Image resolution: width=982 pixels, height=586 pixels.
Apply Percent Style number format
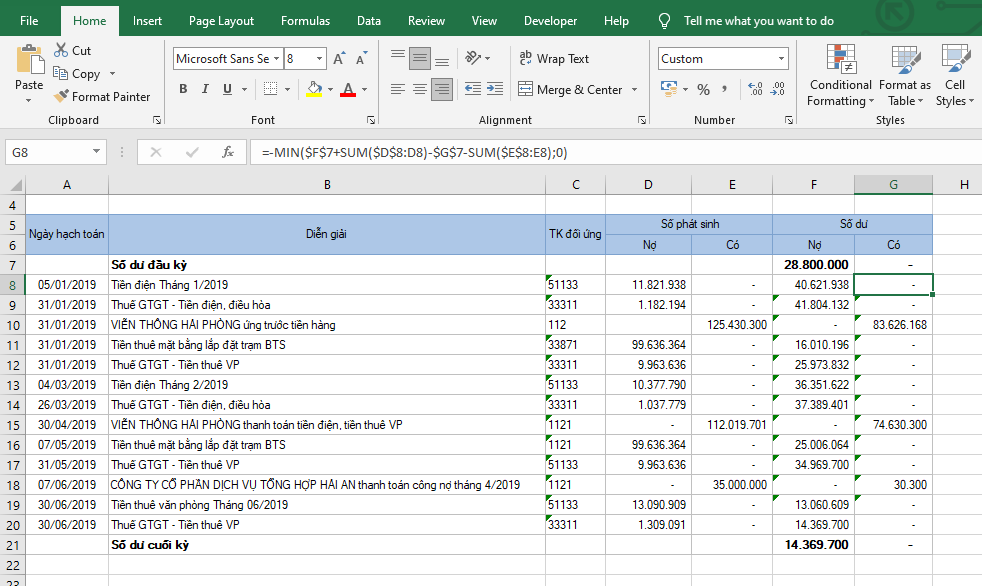(703, 90)
